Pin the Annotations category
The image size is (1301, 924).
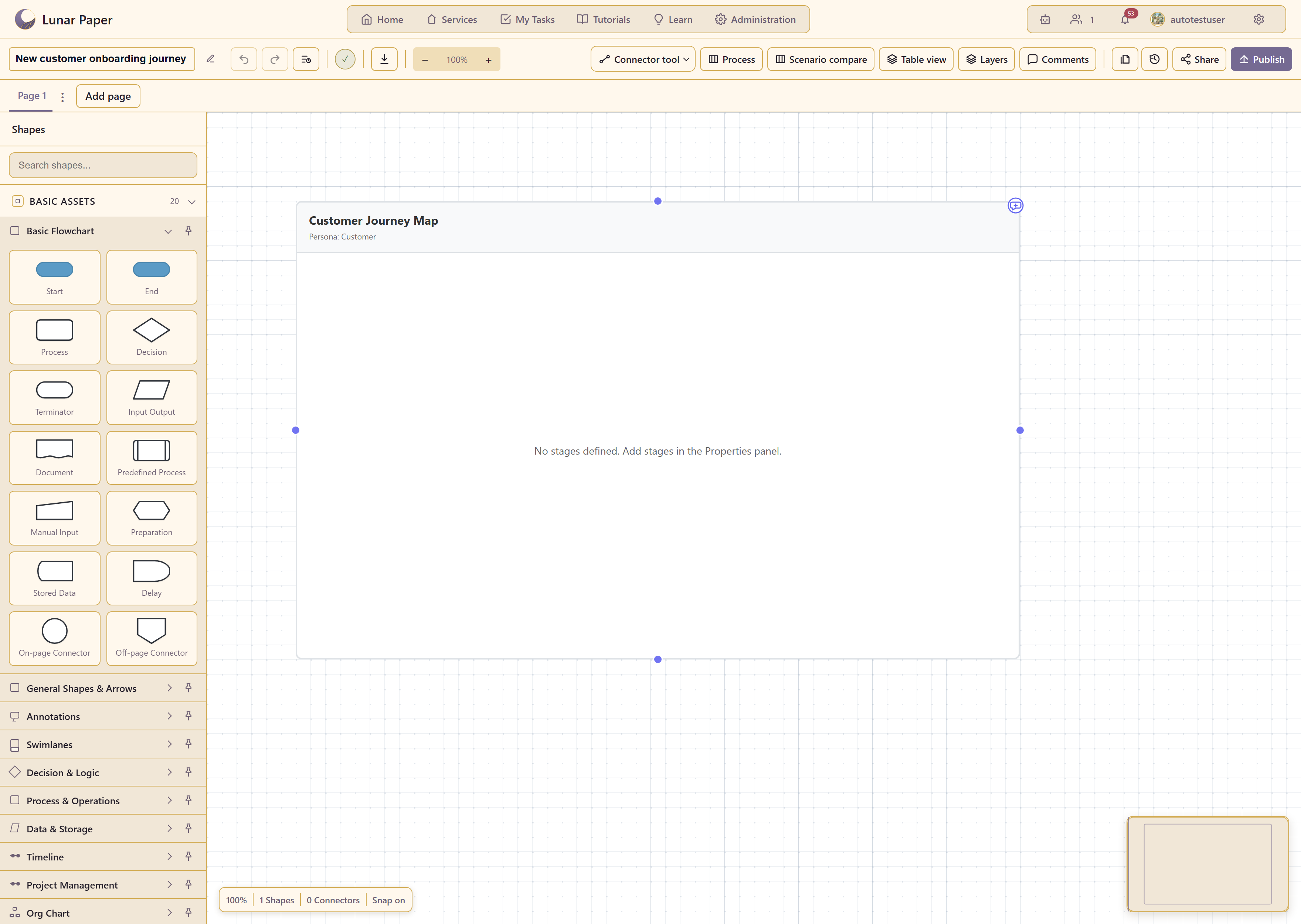[188, 716]
